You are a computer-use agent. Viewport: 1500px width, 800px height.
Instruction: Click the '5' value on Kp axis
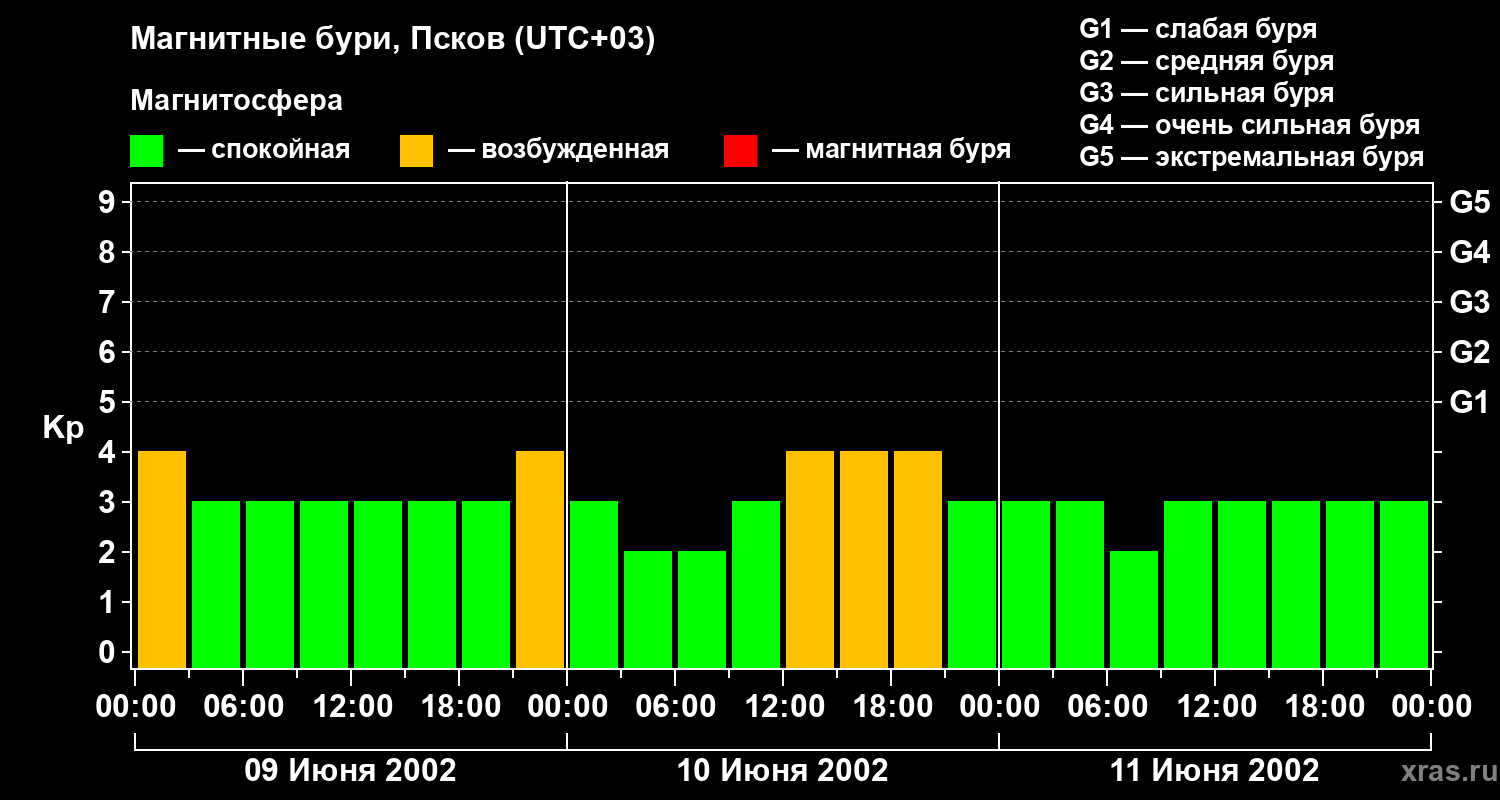[107, 403]
